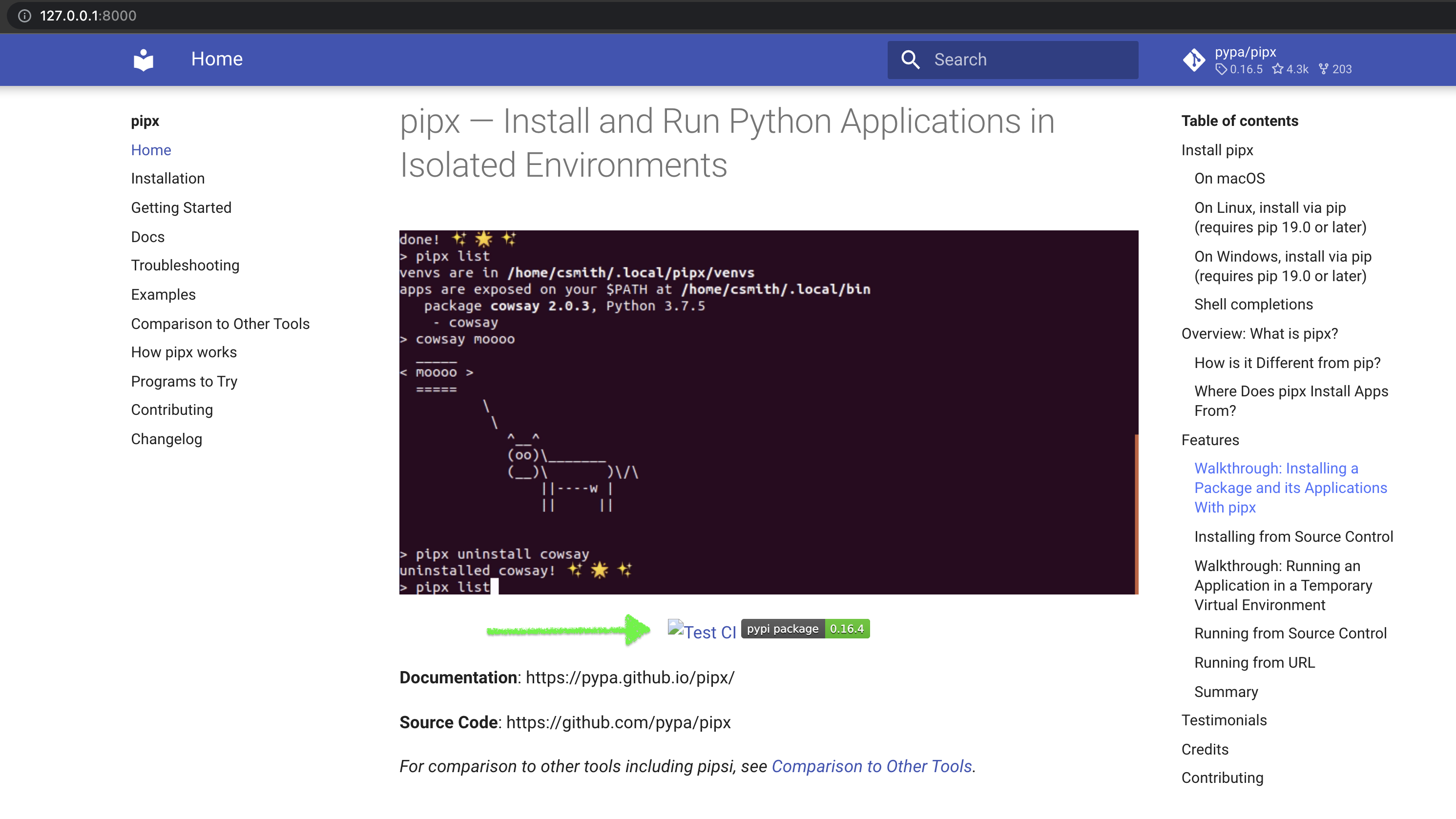Click the pipx project logo icon

pos(143,60)
